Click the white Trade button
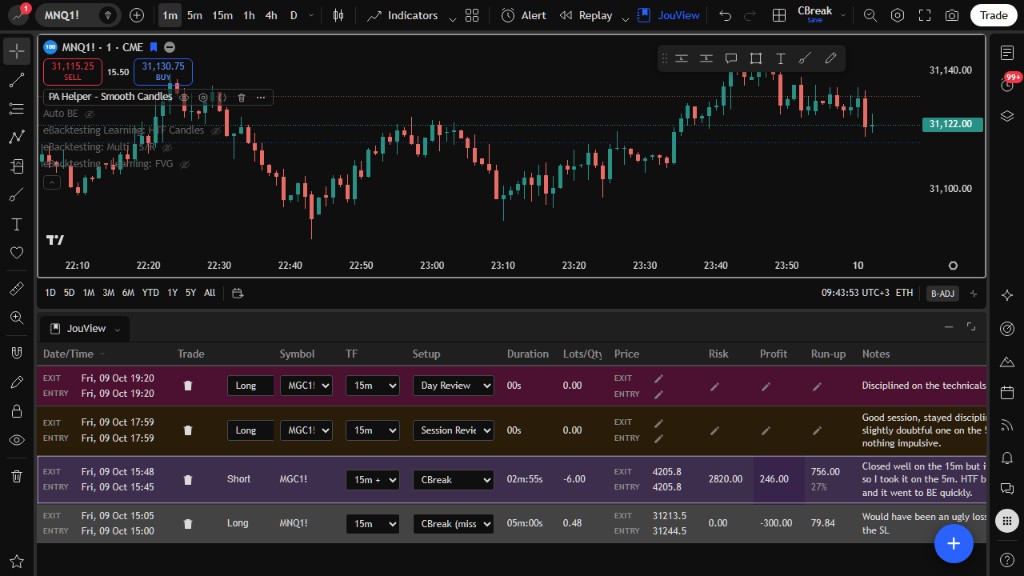Viewport: 1024px width, 576px height. click(x=993, y=15)
